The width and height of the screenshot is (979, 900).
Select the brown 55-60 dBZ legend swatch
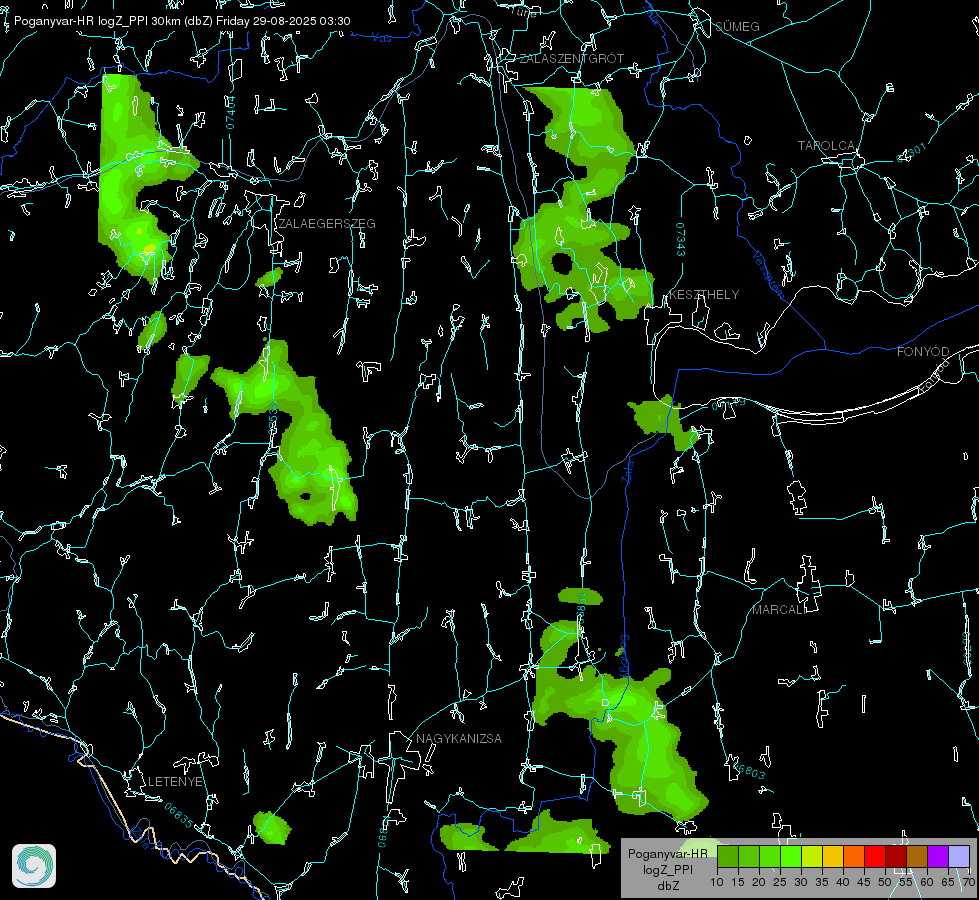(x=917, y=856)
